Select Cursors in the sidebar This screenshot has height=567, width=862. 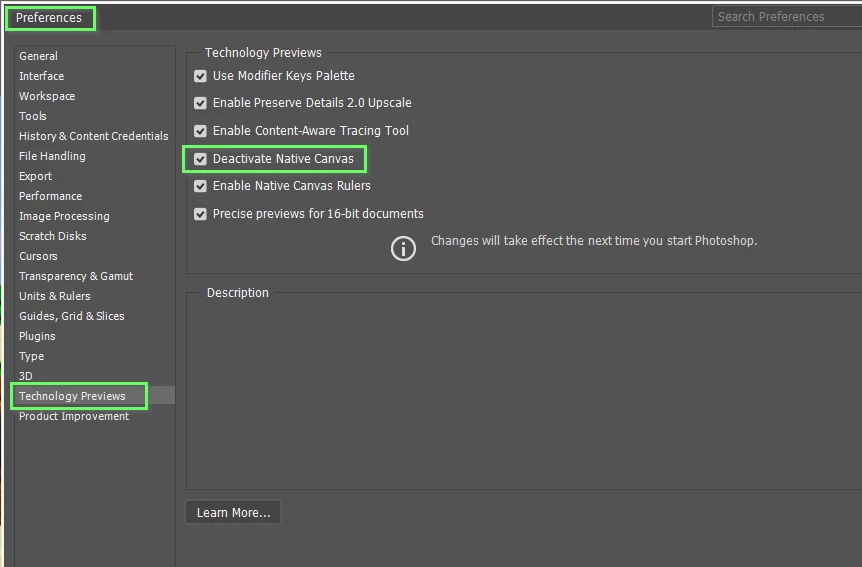coord(38,256)
